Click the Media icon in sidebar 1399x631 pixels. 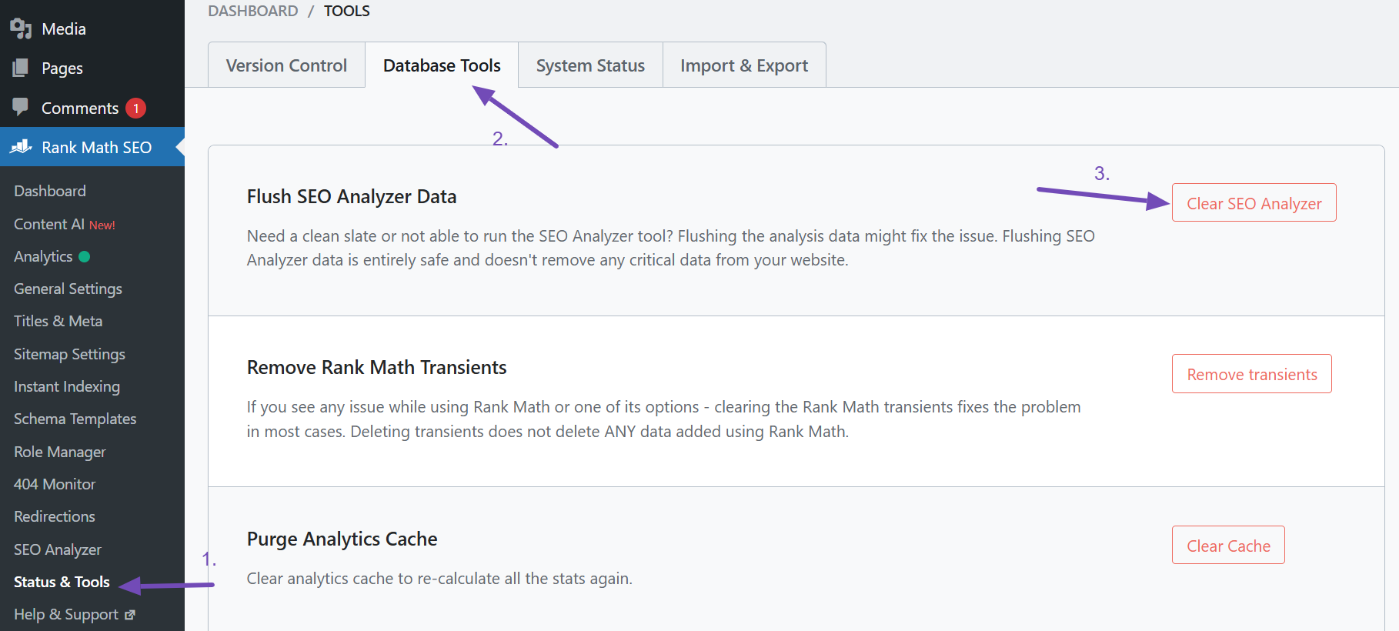(21, 29)
